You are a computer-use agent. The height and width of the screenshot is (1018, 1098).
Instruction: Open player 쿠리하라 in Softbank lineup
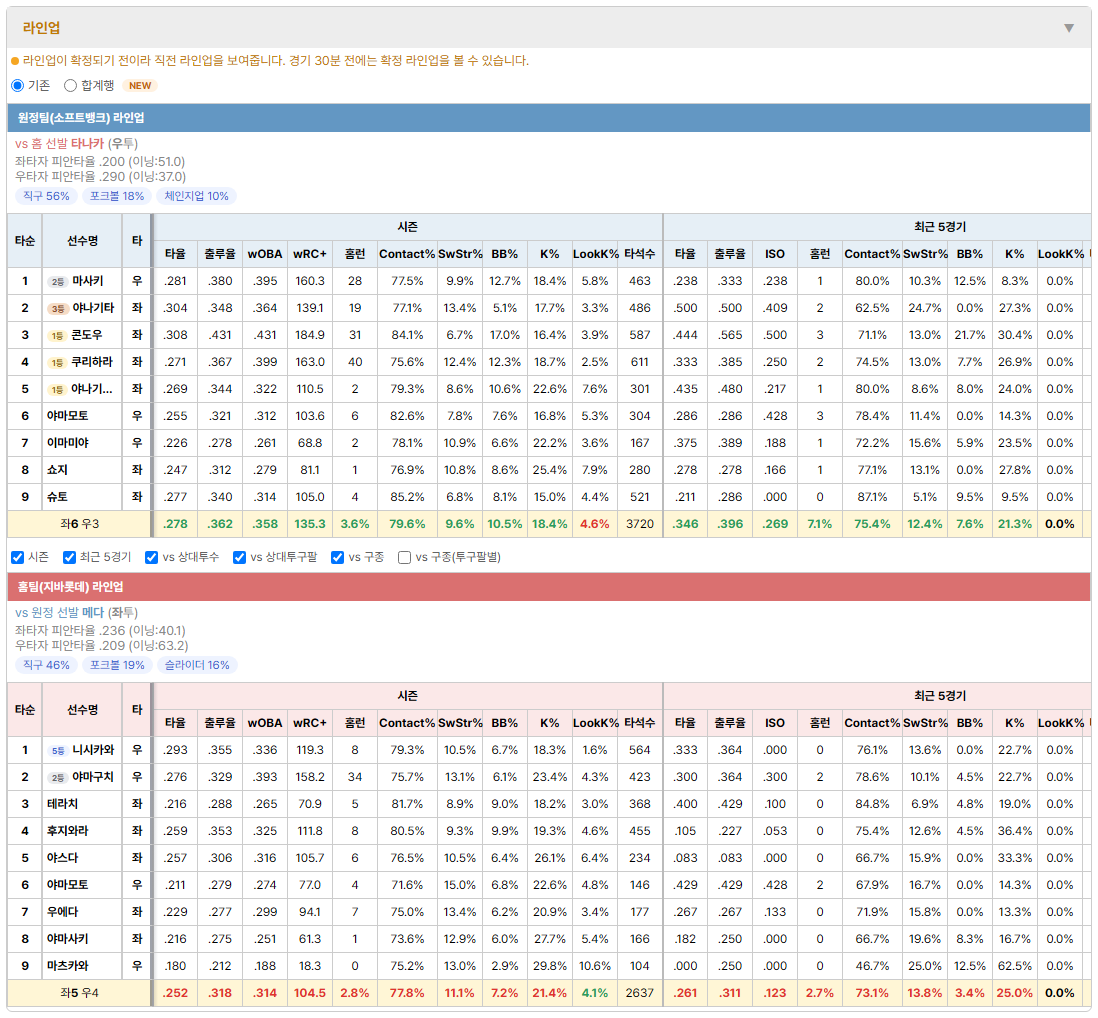tap(92, 362)
